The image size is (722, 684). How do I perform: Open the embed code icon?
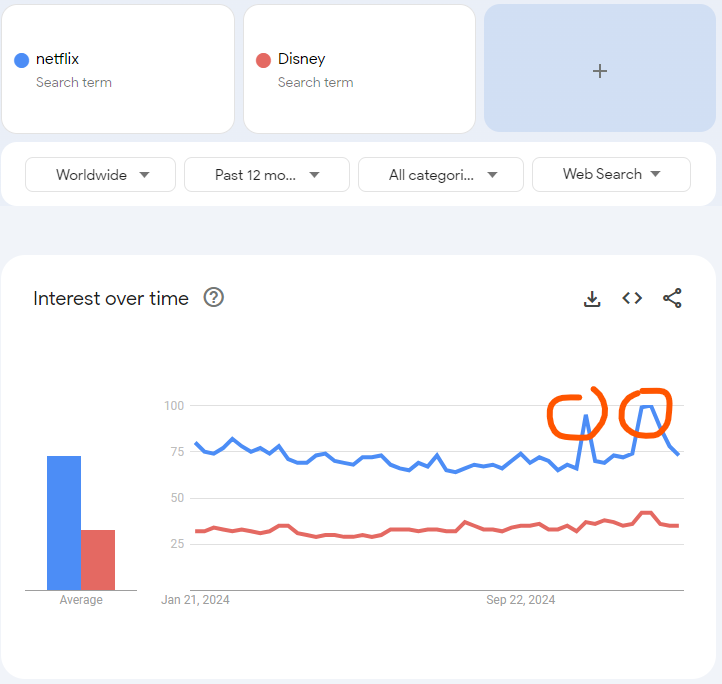(x=632, y=298)
